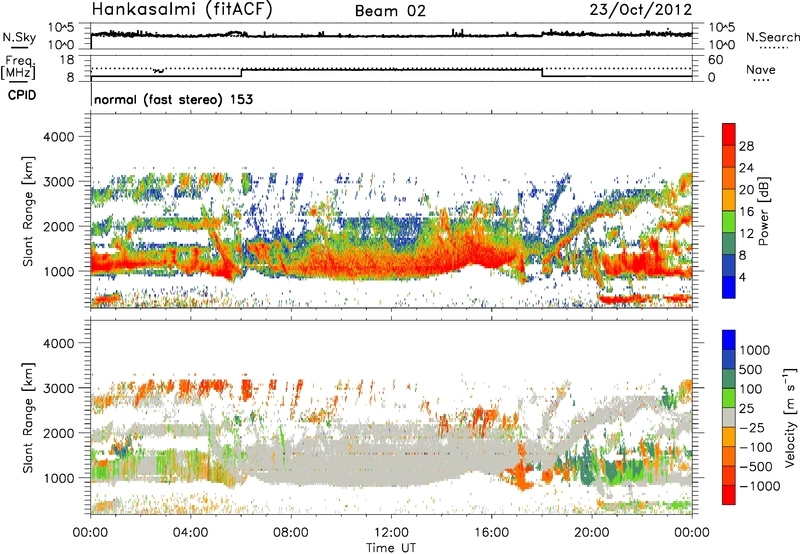The width and height of the screenshot is (800, 554).
Task: Click the '3000' tick of the velocity panel
Action: [x=58, y=388]
